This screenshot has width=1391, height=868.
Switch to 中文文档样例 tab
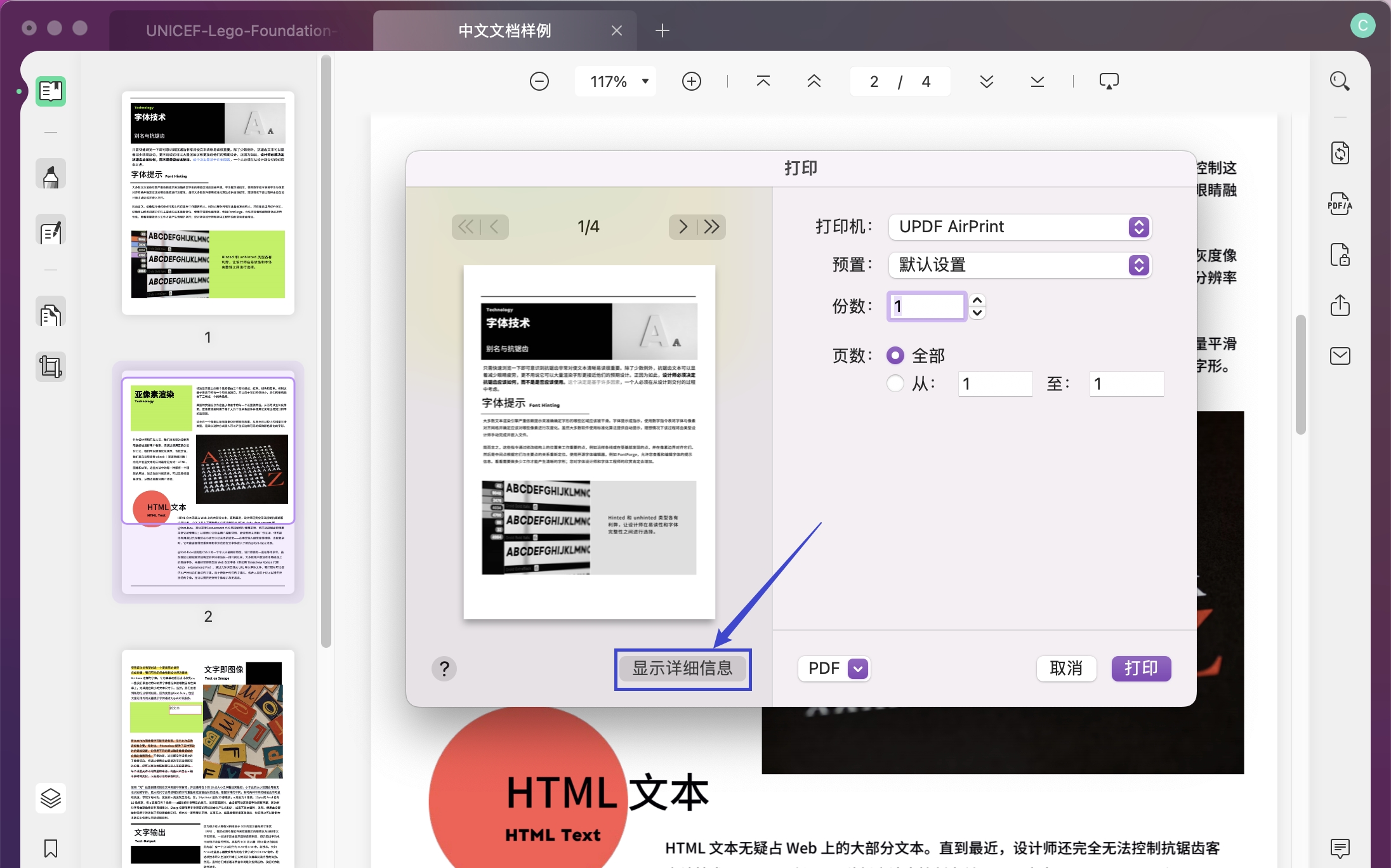click(504, 30)
